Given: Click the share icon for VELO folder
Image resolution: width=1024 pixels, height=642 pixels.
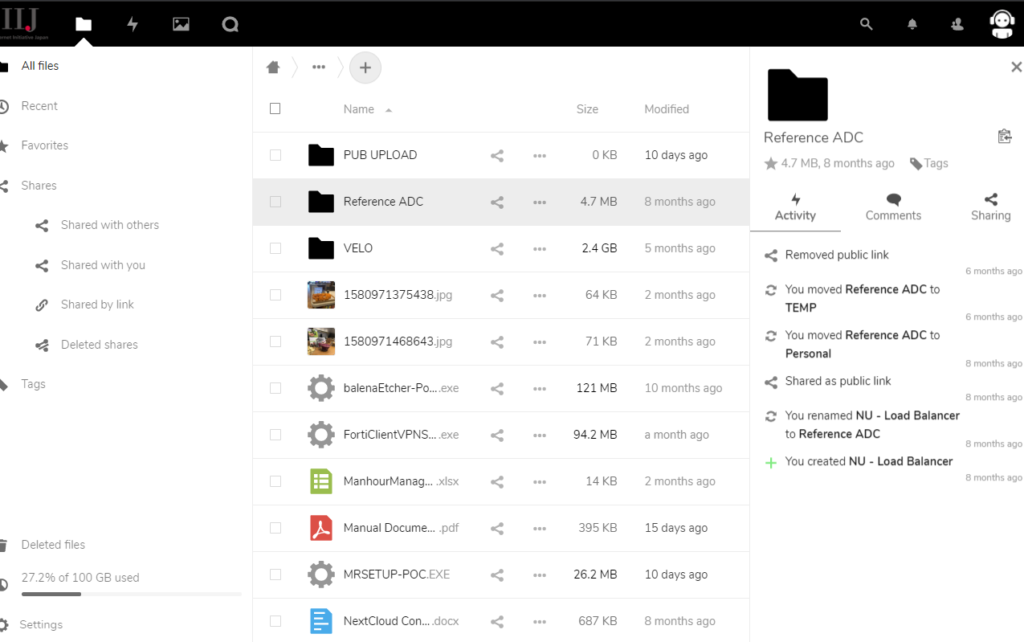Looking at the screenshot, I should [x=497, y=248].
